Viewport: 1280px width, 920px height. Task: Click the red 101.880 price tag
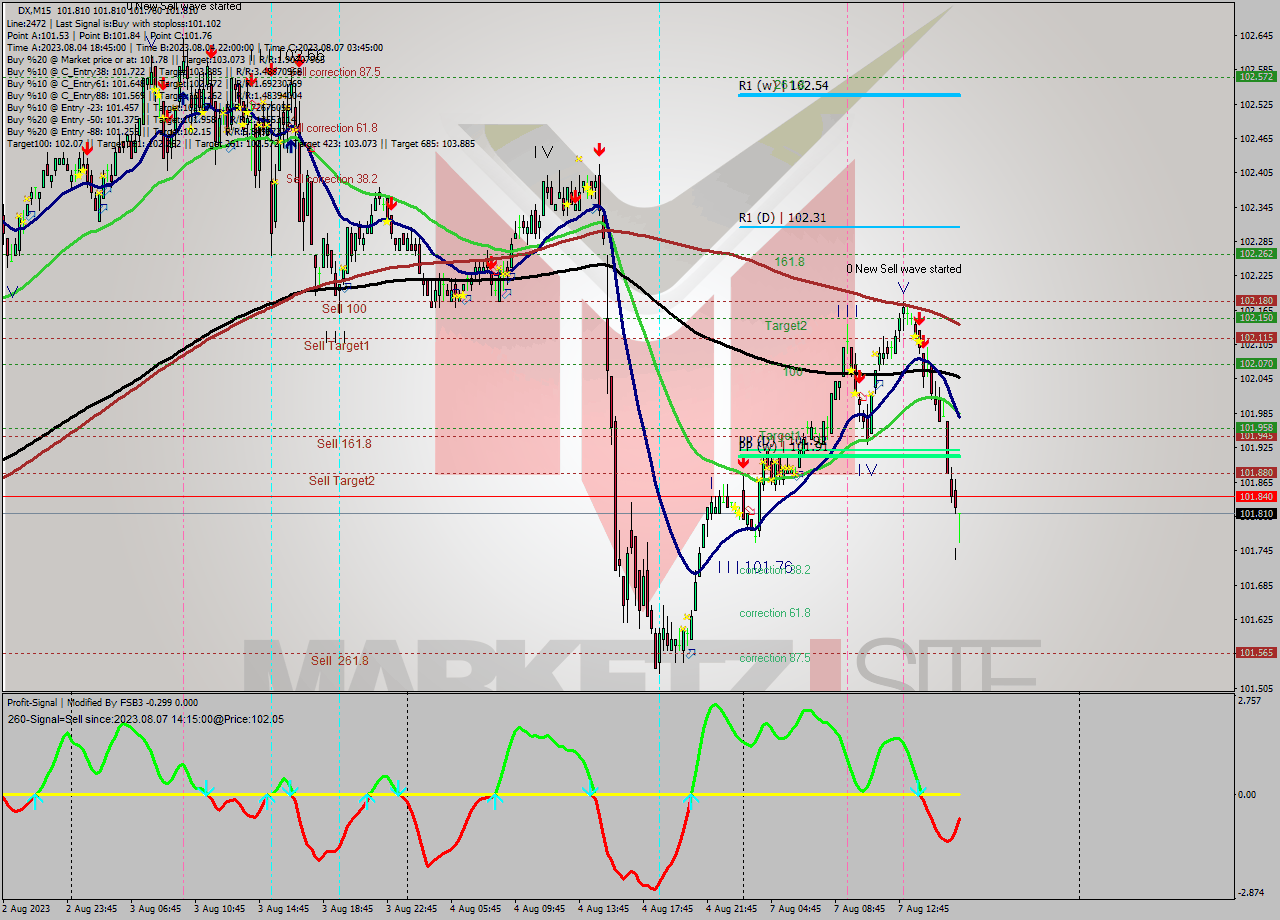[1256, 473]
